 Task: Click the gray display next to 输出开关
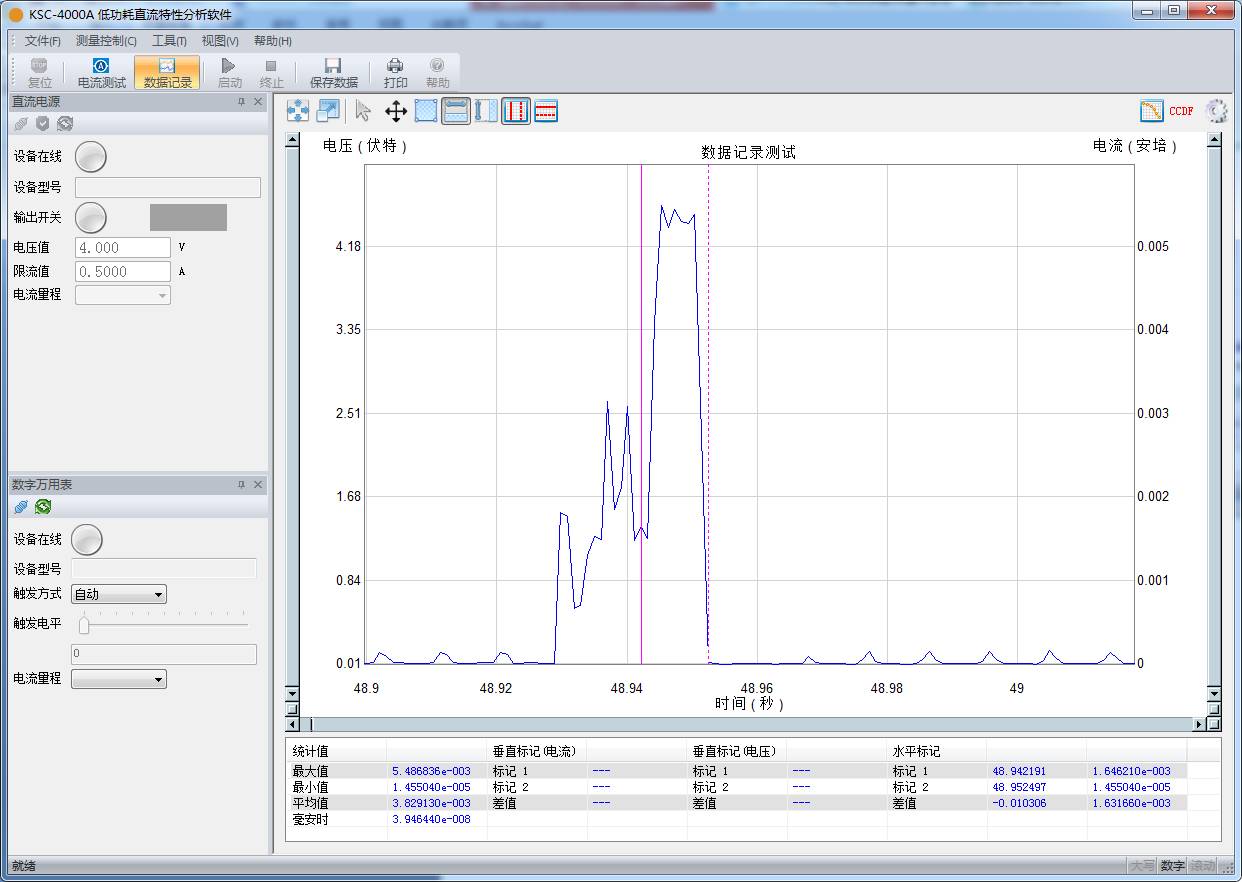(x=188, y=217)
